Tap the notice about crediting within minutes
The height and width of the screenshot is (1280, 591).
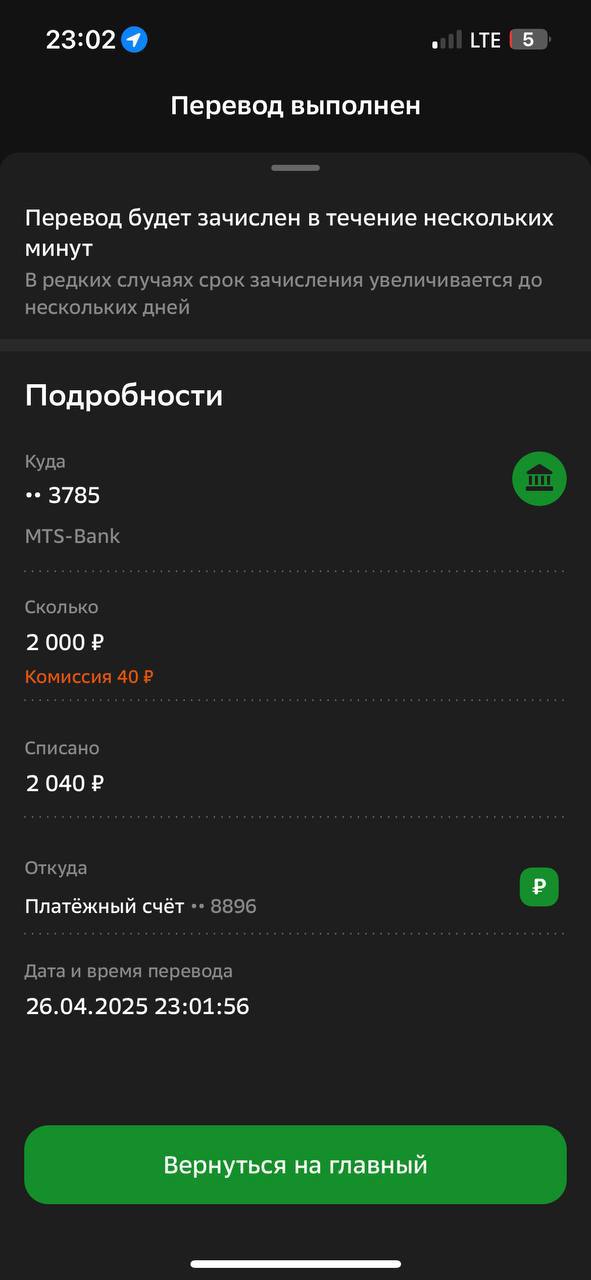pyautogui.click(x=289, y=232)
